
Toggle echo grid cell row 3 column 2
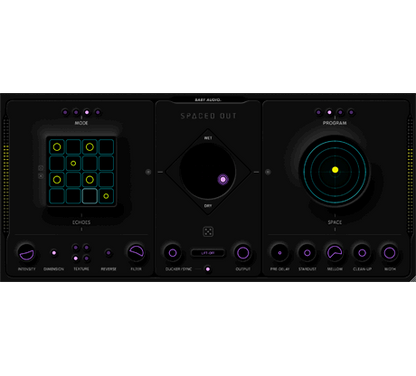(x=73, y=180)
